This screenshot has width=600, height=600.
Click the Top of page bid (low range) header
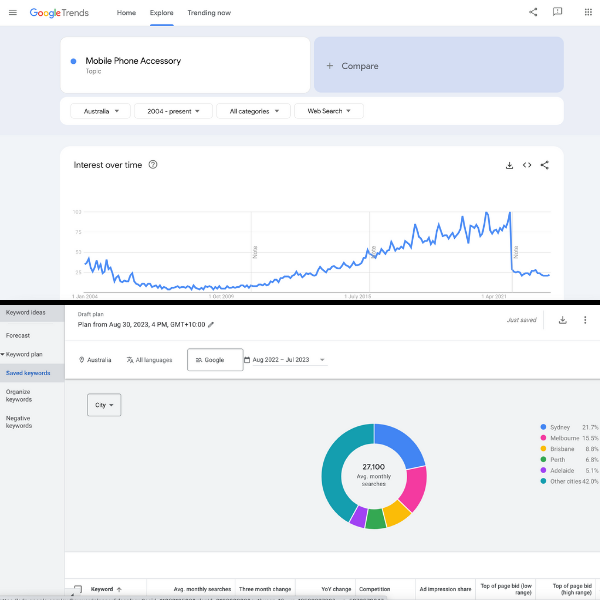click(x=506, y=589)
